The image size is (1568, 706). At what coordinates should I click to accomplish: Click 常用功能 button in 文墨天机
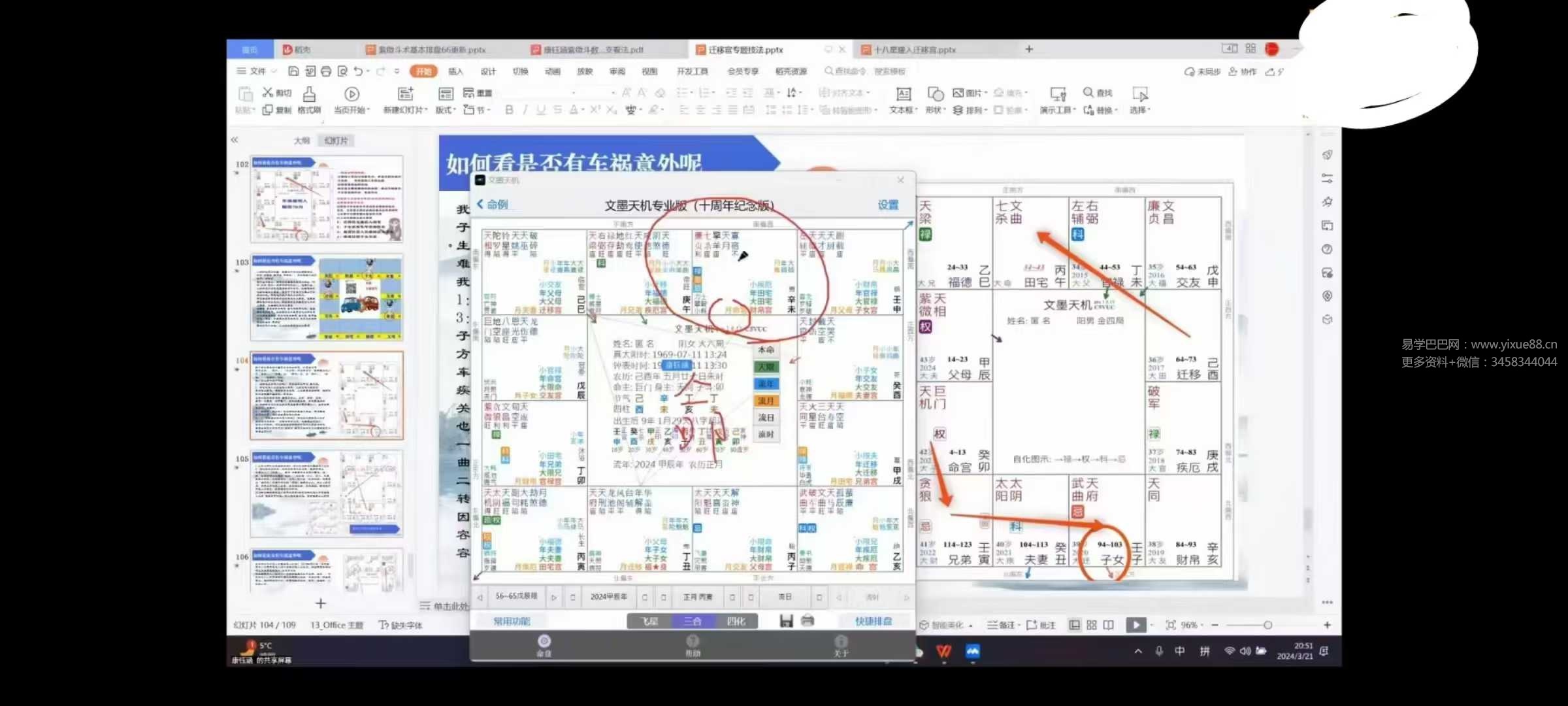pos(511,621)
